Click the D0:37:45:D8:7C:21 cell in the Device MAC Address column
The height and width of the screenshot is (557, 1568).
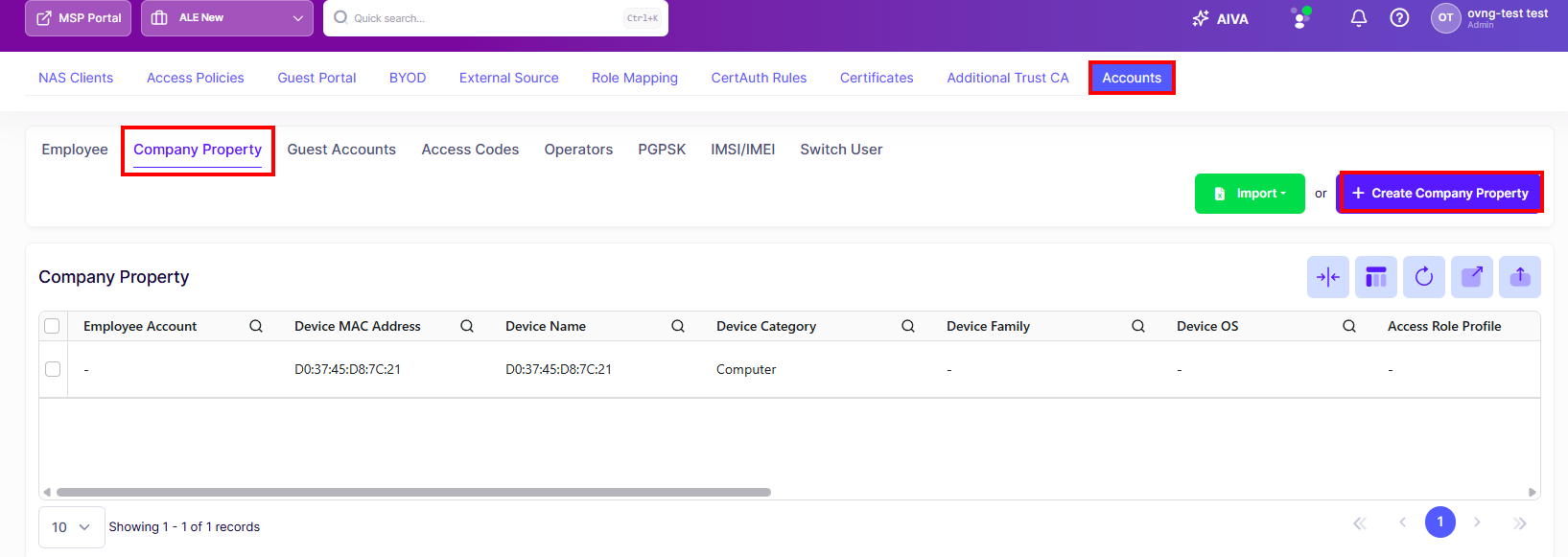click(347, 369)
